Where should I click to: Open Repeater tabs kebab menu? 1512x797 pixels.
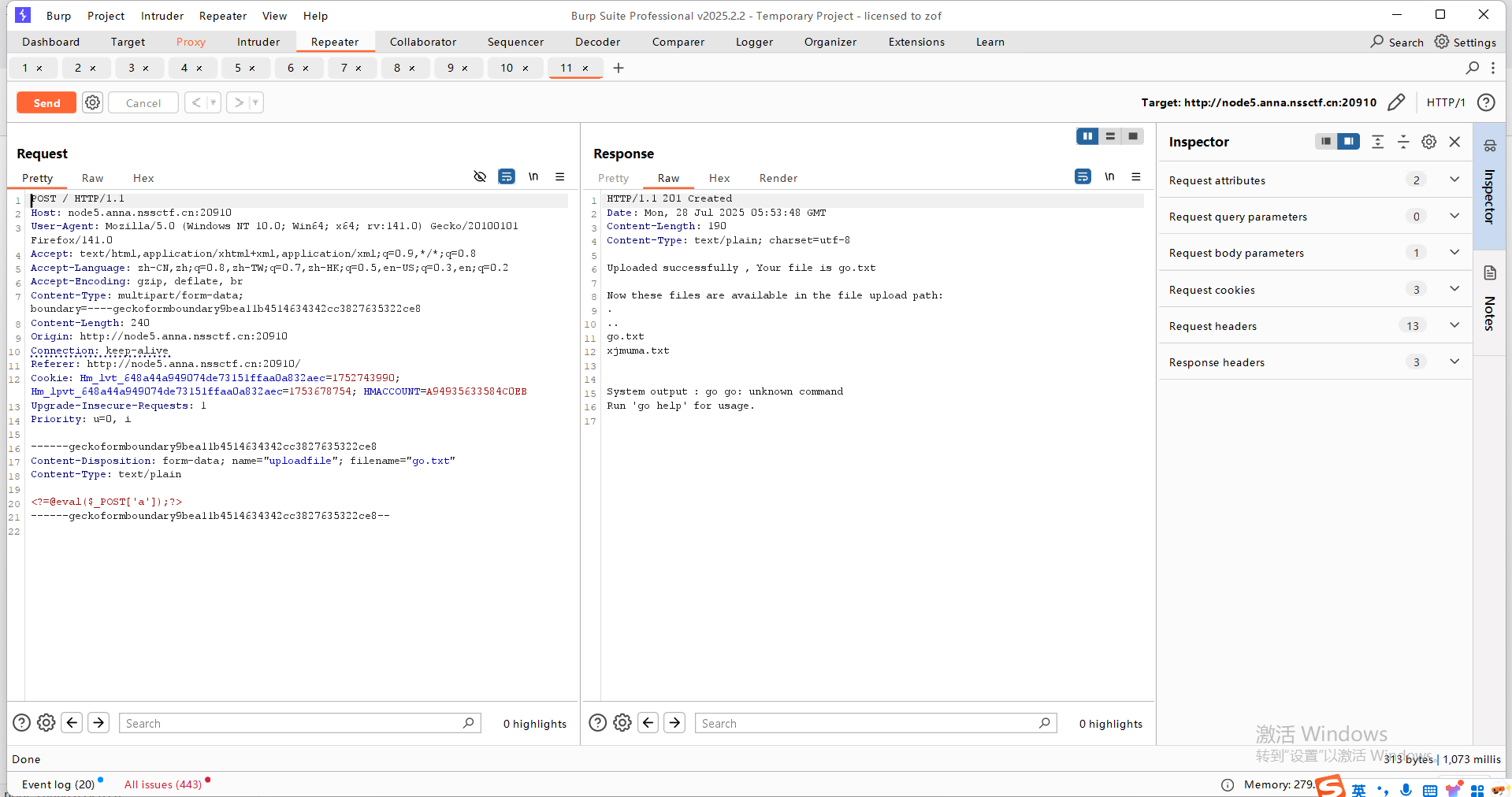pos(1493,68)
